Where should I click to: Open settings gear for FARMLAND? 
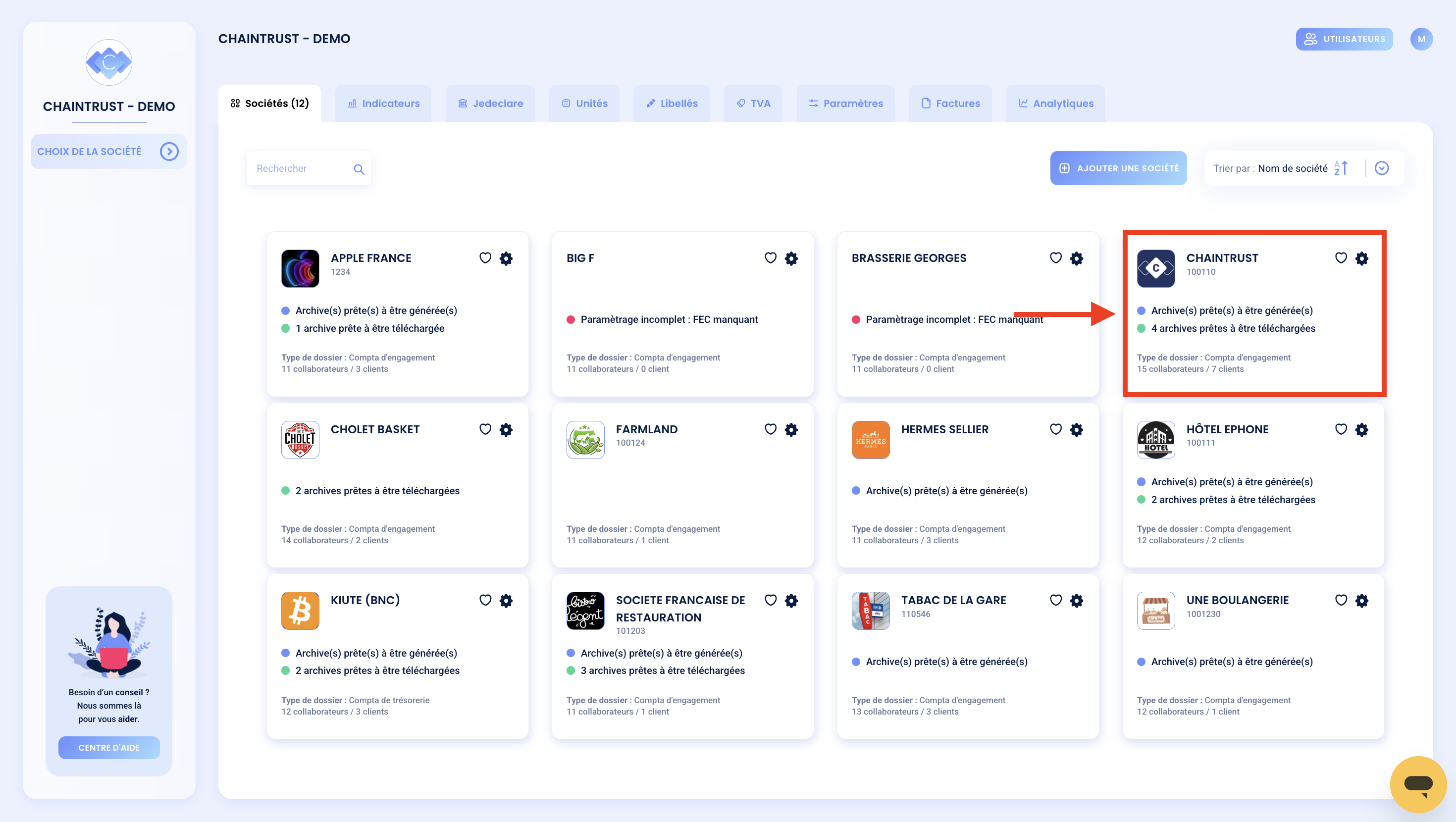[791, 430]
